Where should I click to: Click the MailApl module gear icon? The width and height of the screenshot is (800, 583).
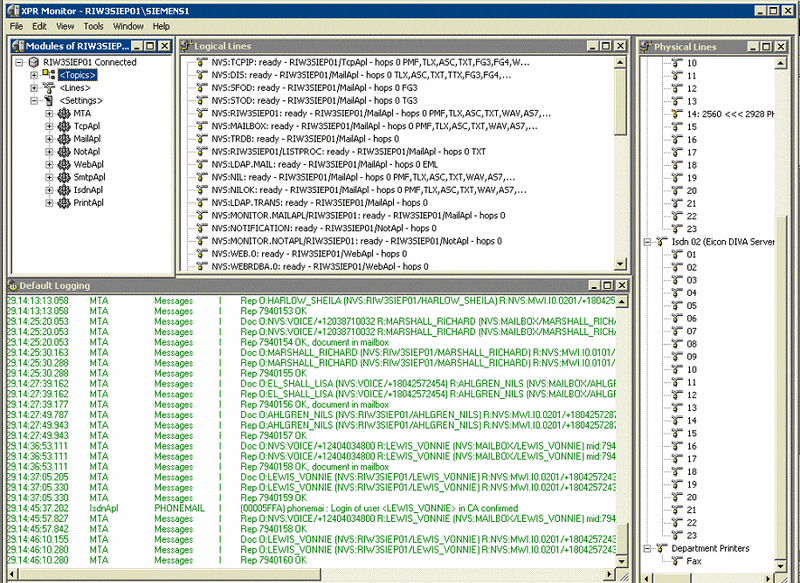(x=64, y=139)
